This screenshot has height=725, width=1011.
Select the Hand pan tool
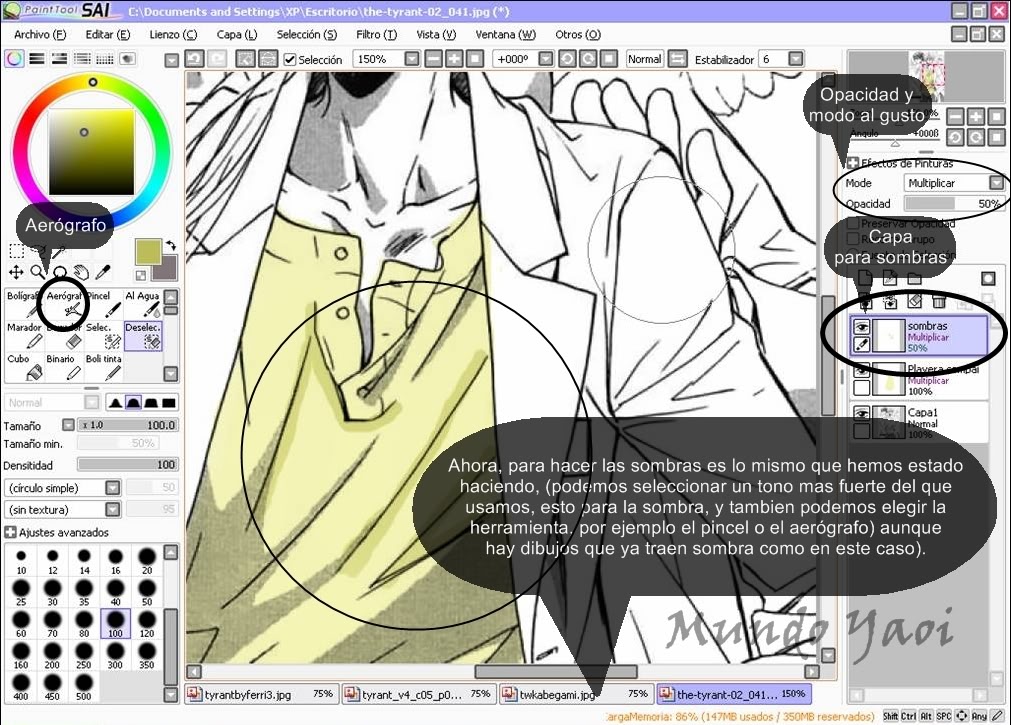[x=81, y=272]
